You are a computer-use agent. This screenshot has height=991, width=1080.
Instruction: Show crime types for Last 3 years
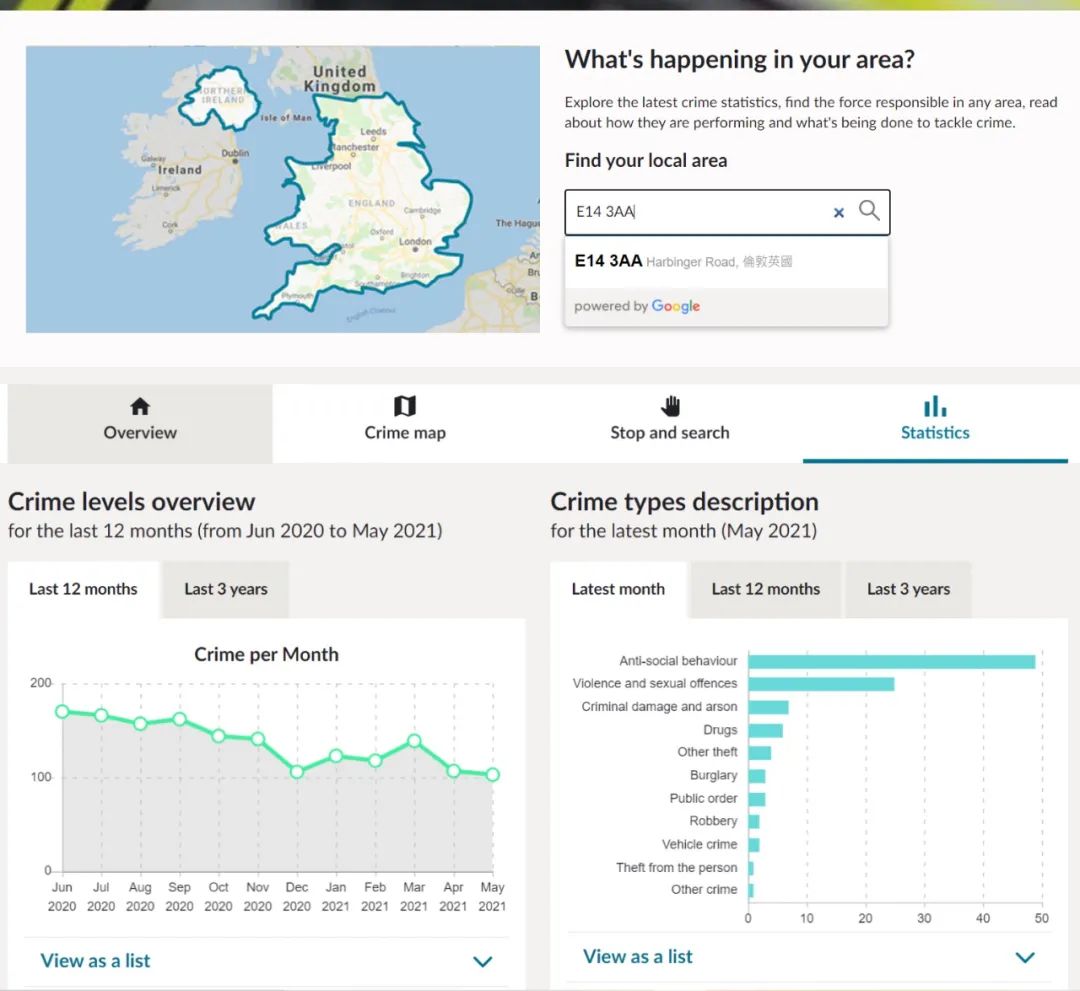tap(908, 589)
